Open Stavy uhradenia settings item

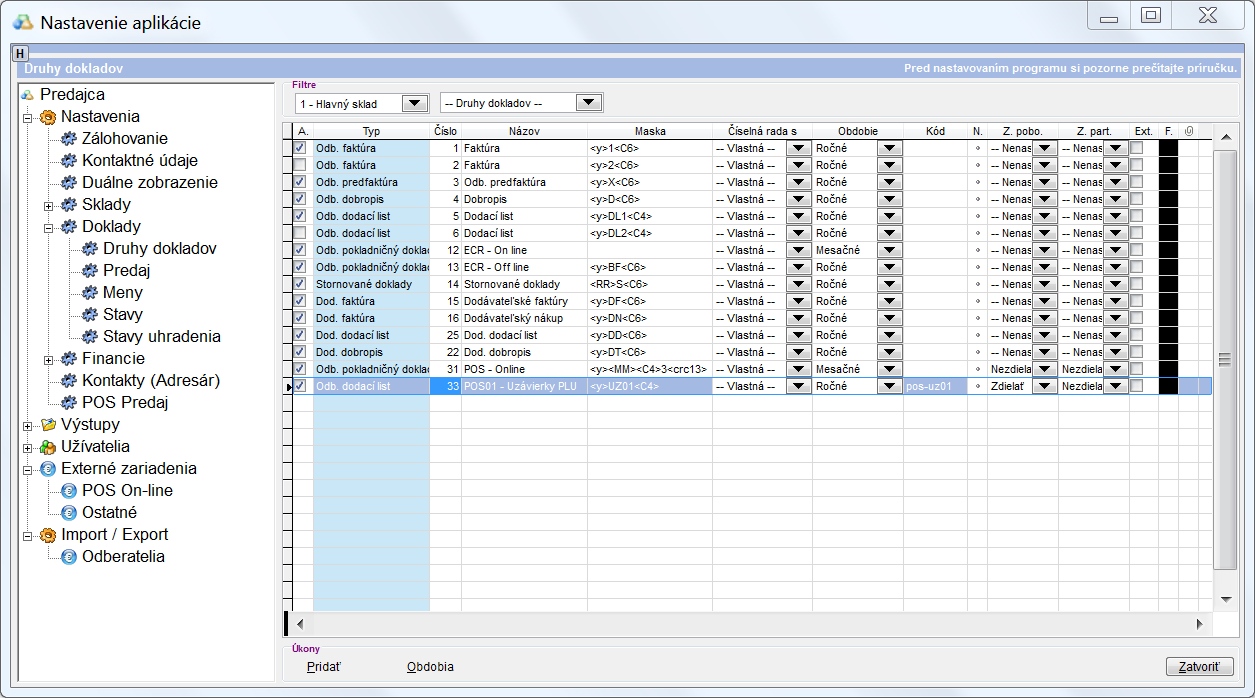(x=161, y=337)
